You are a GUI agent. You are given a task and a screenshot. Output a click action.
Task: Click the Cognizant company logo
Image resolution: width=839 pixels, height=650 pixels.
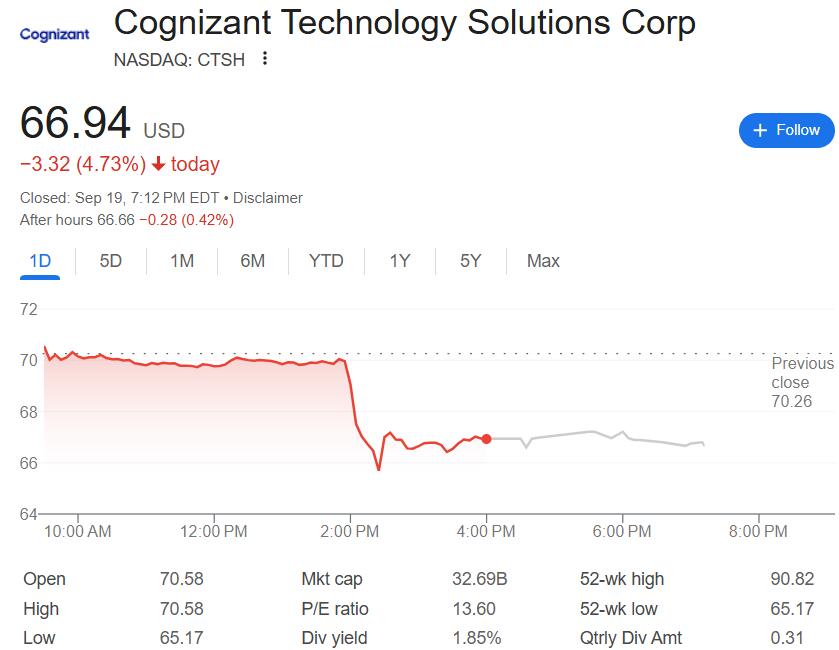[55, 34]
